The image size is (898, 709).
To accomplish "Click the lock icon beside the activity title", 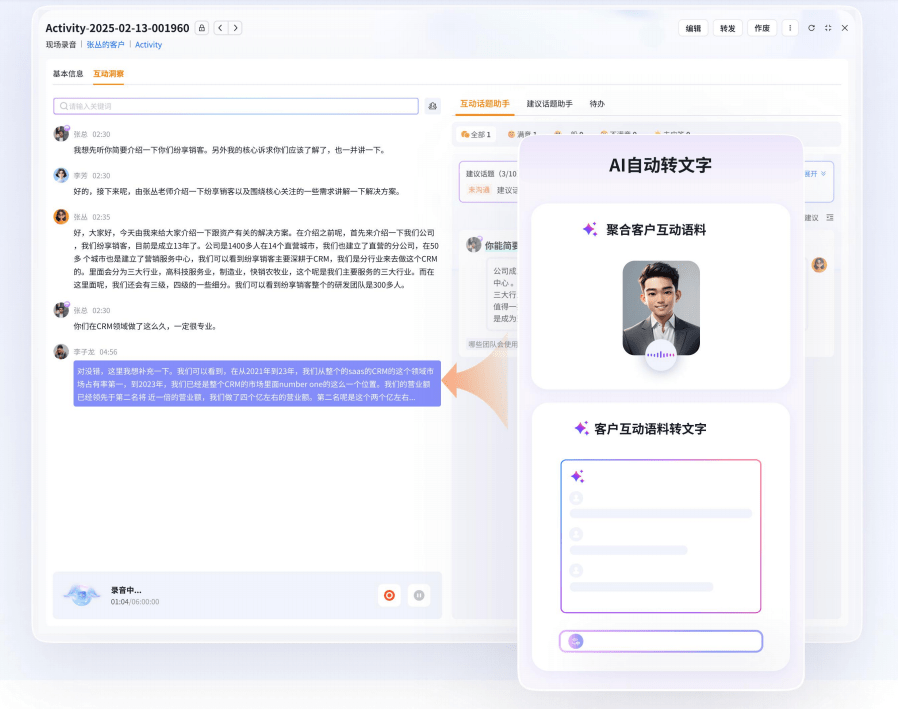I will (x=202, y=28).
